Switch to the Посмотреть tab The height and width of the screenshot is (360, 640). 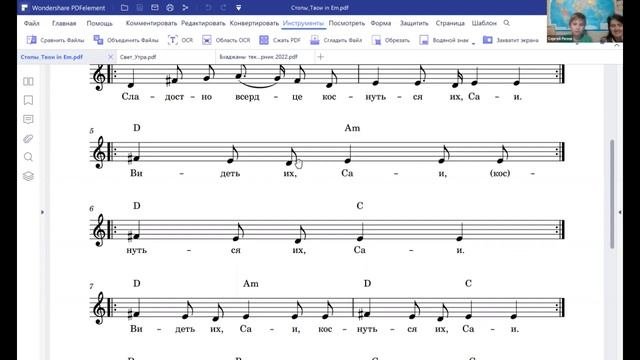(347, 23)
